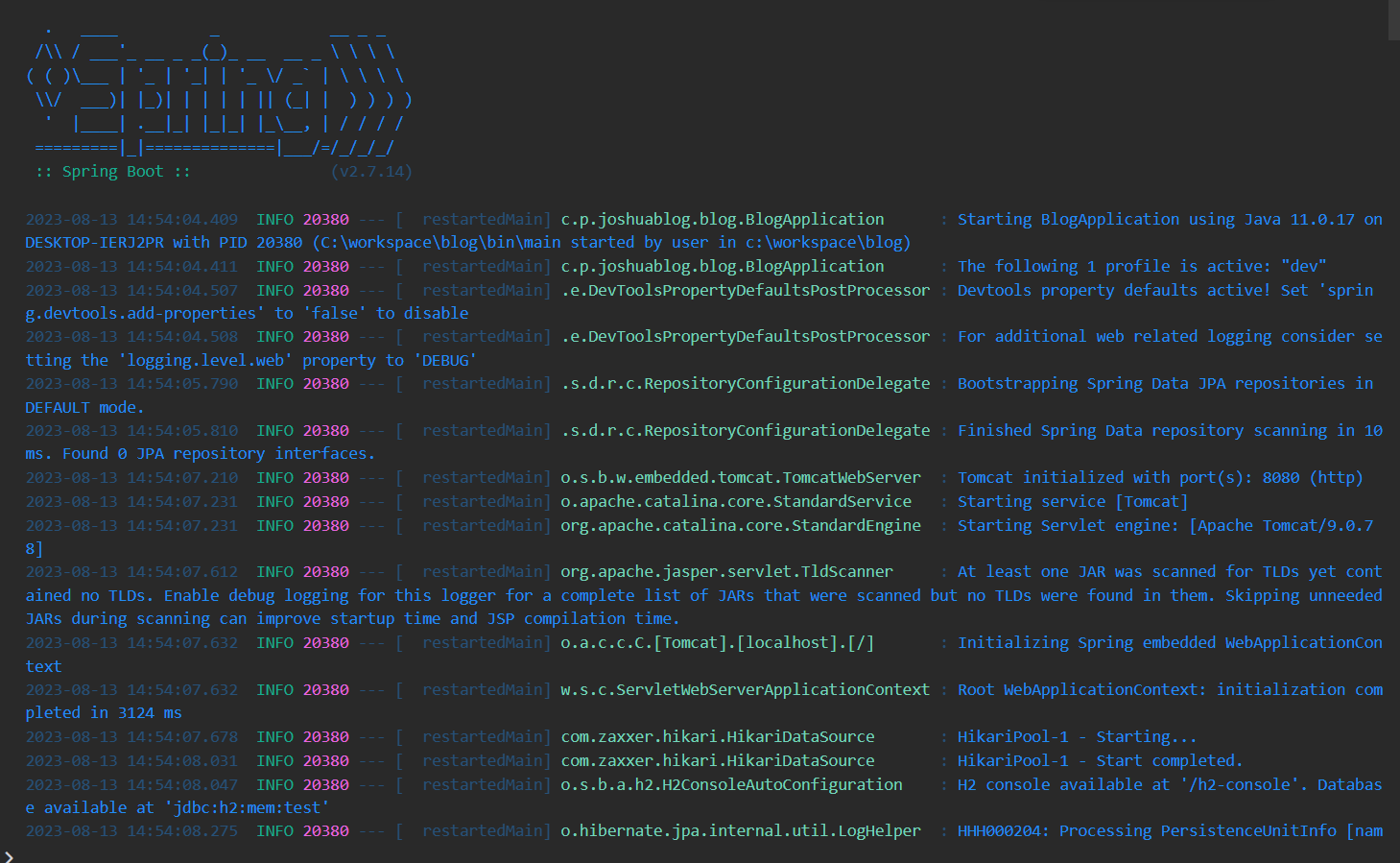Click 'Starting service [Tomcat]' message
The width and height of the screenshot is (1400, 863).
point(1073,502)
